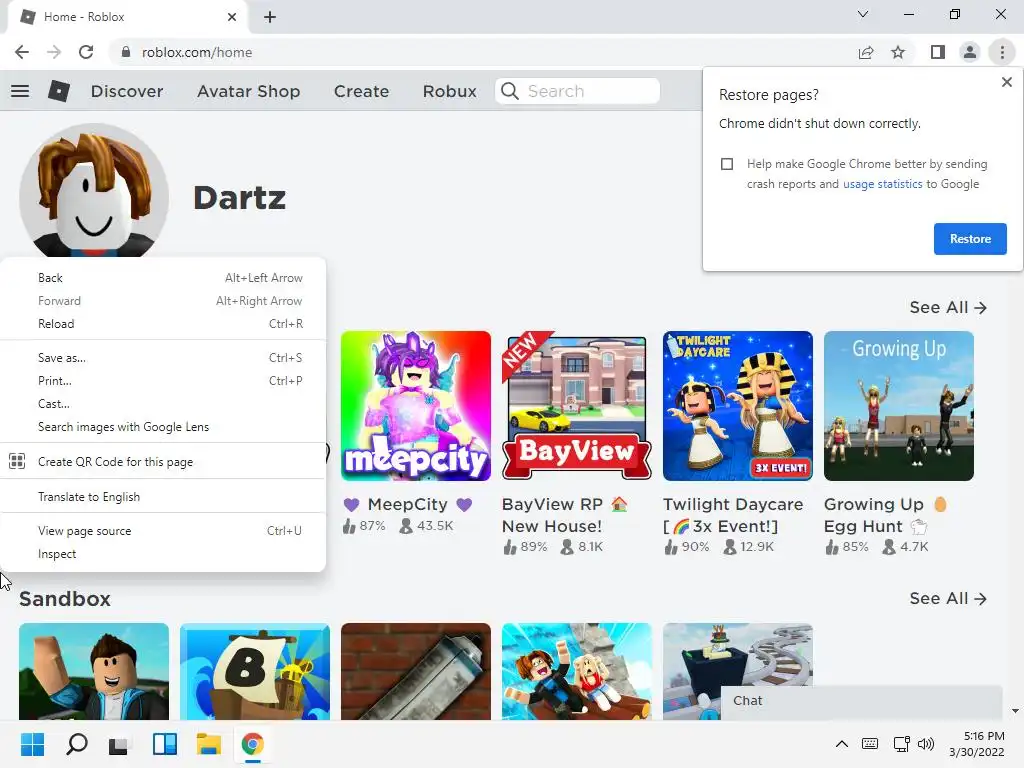This screenshot has height=768, width=1024.
Task: Open the Sandbox waving character game thumbnail
Action: [x=94, y=671]
